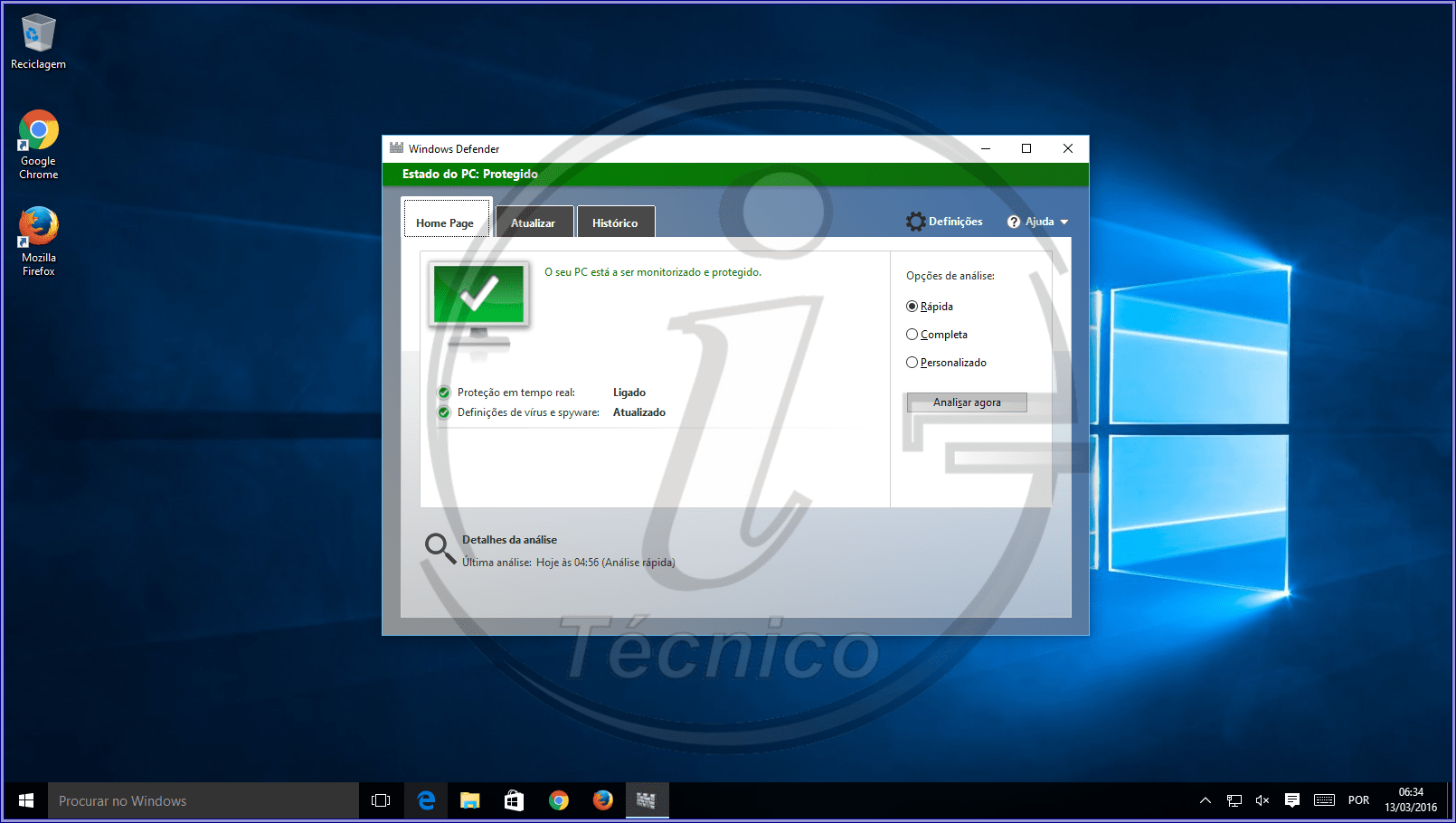Open Microsoft Edge from the taskbar
The image size is (1456, 823).
(x=425, y=800)
